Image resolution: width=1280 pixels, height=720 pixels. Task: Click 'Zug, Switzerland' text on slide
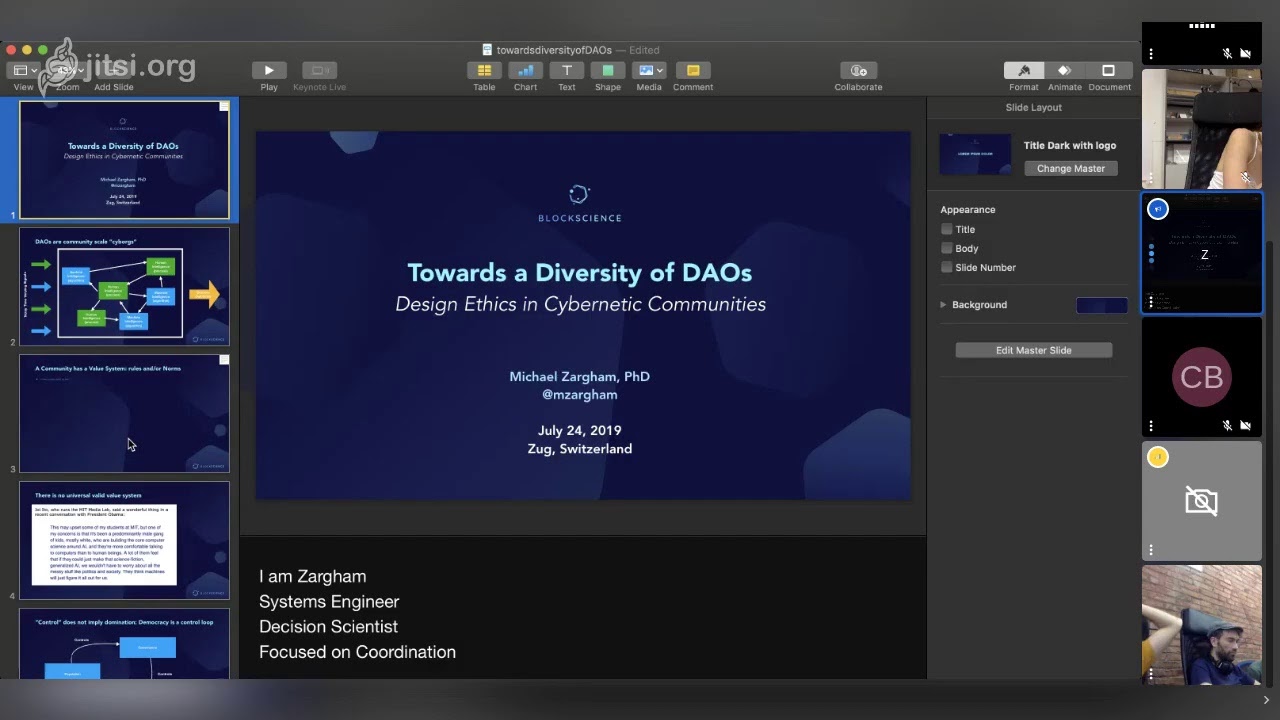pyautogui.click(x=580, y=448)
